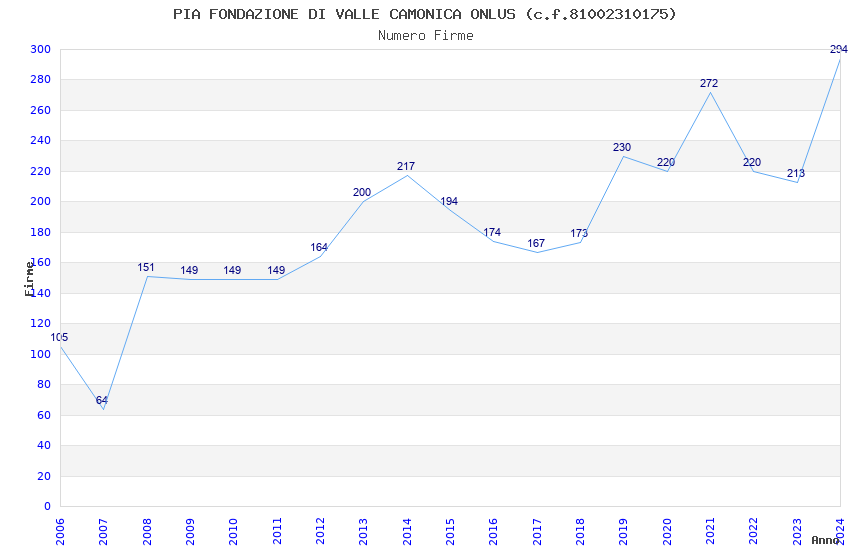Click the y-axis value 40
The image size is (850, 550).
coord(43,445)
